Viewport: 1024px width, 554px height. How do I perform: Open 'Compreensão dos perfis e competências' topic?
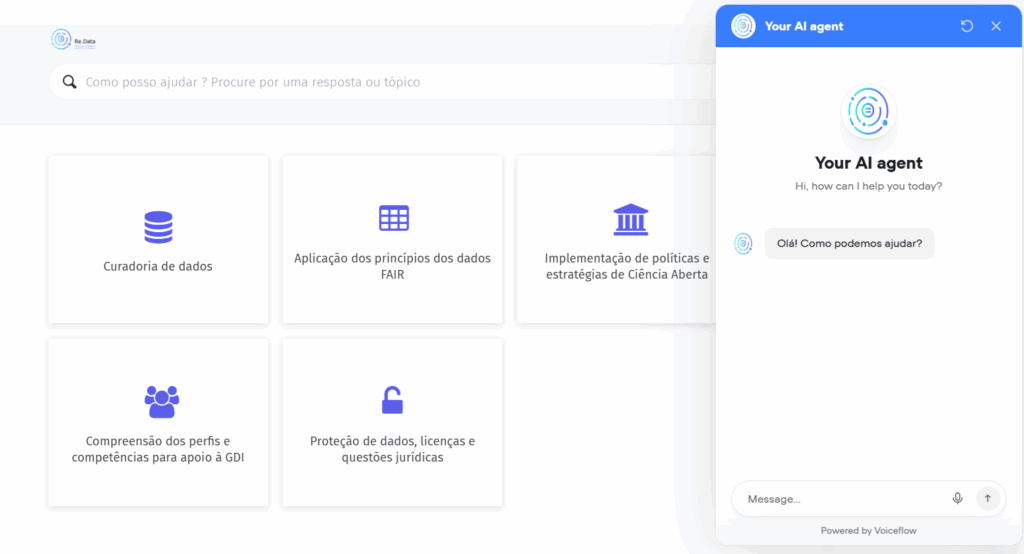(158, 449)
